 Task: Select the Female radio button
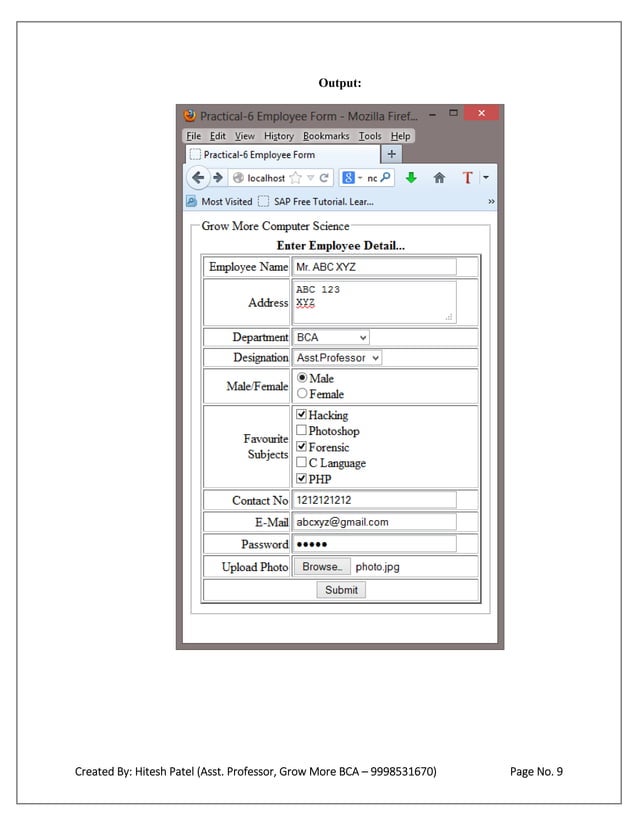pyautogui.click(x=302, y=394)
